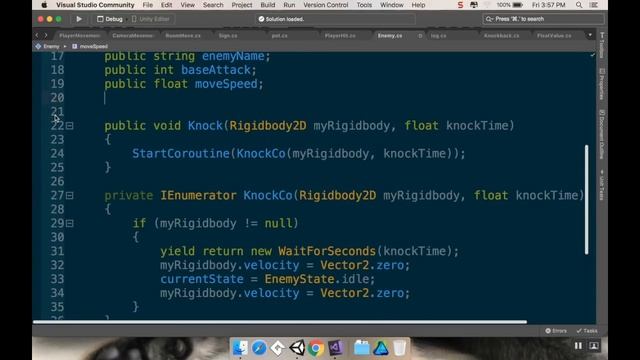Image resolution: width=640 pixels, height=360 pixels.
Task: Close the Enemy.cs tab
Action: pos(420,36)
